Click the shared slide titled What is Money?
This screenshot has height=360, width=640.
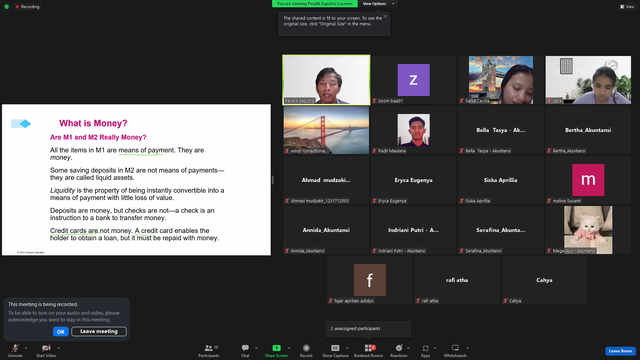pos(136,180)
